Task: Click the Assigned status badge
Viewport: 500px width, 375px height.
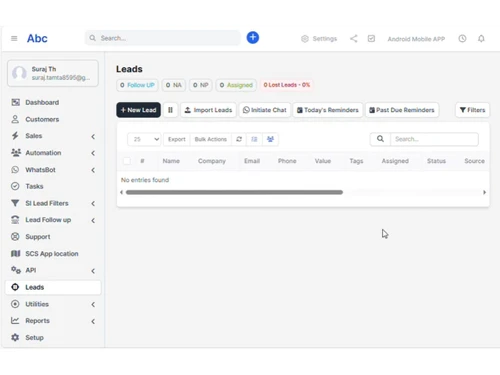Action: pos(236,85)
